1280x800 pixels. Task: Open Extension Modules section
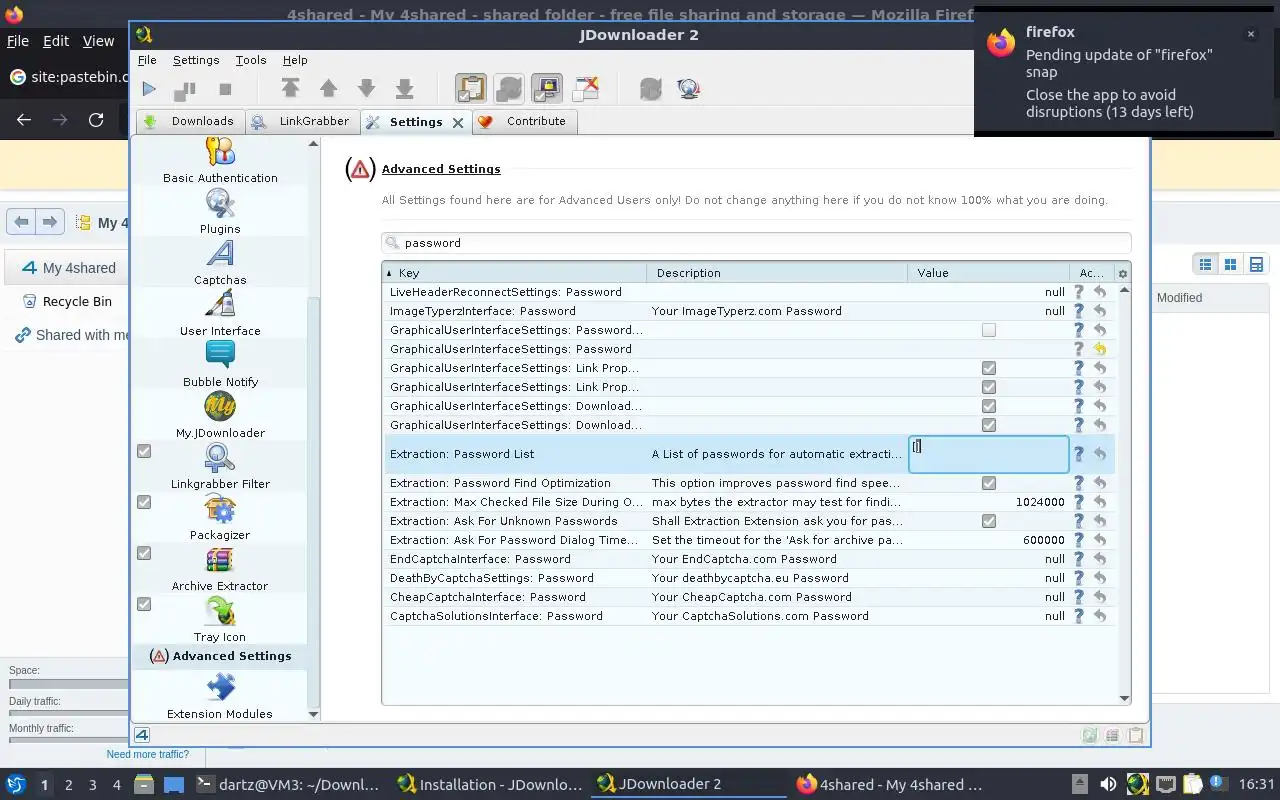coord(220,697)
